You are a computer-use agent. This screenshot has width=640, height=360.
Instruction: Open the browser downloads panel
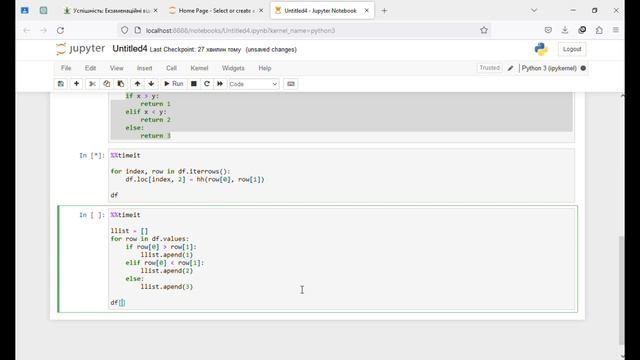(x=565, y=30)
